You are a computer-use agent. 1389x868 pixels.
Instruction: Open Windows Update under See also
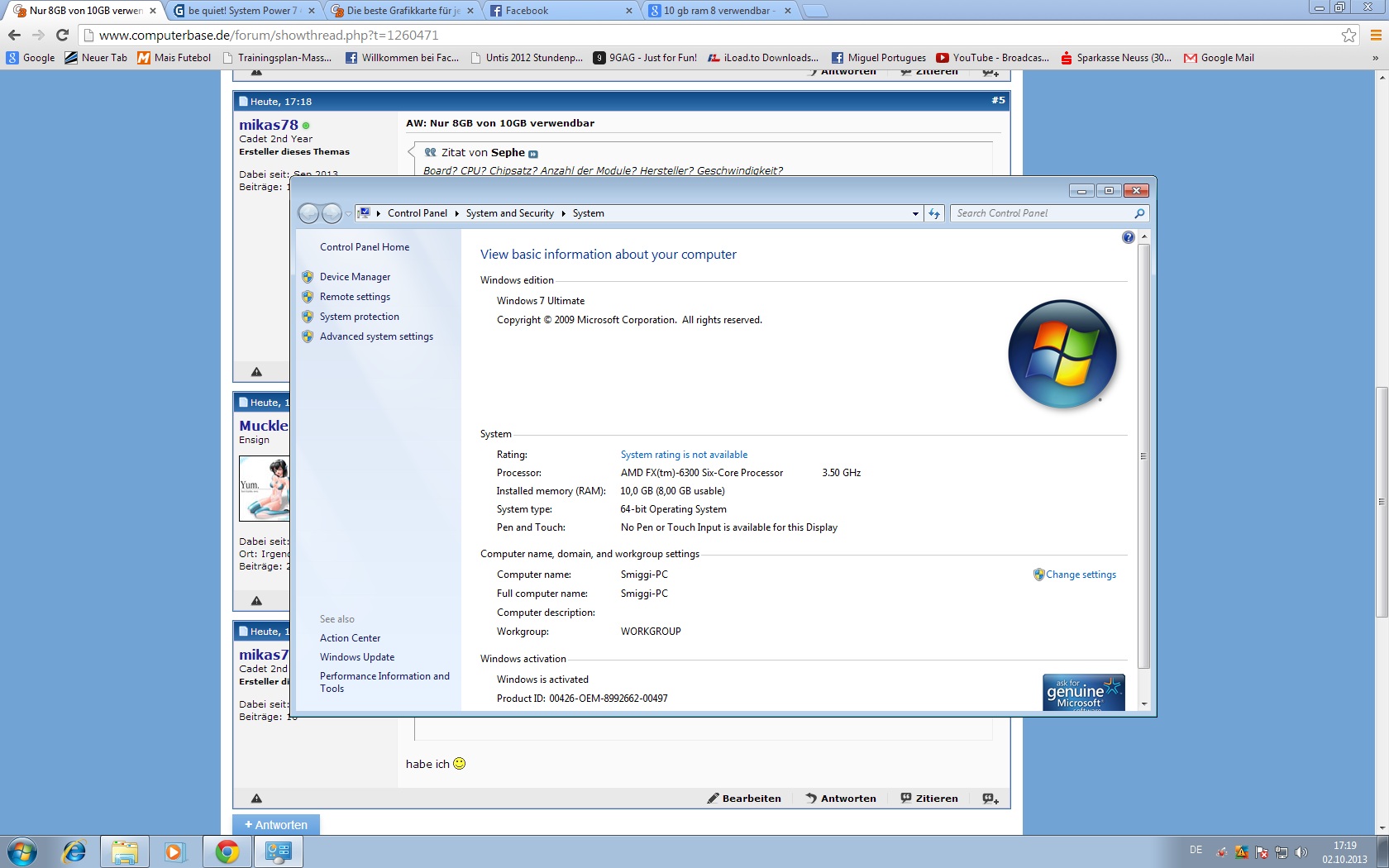357,657
